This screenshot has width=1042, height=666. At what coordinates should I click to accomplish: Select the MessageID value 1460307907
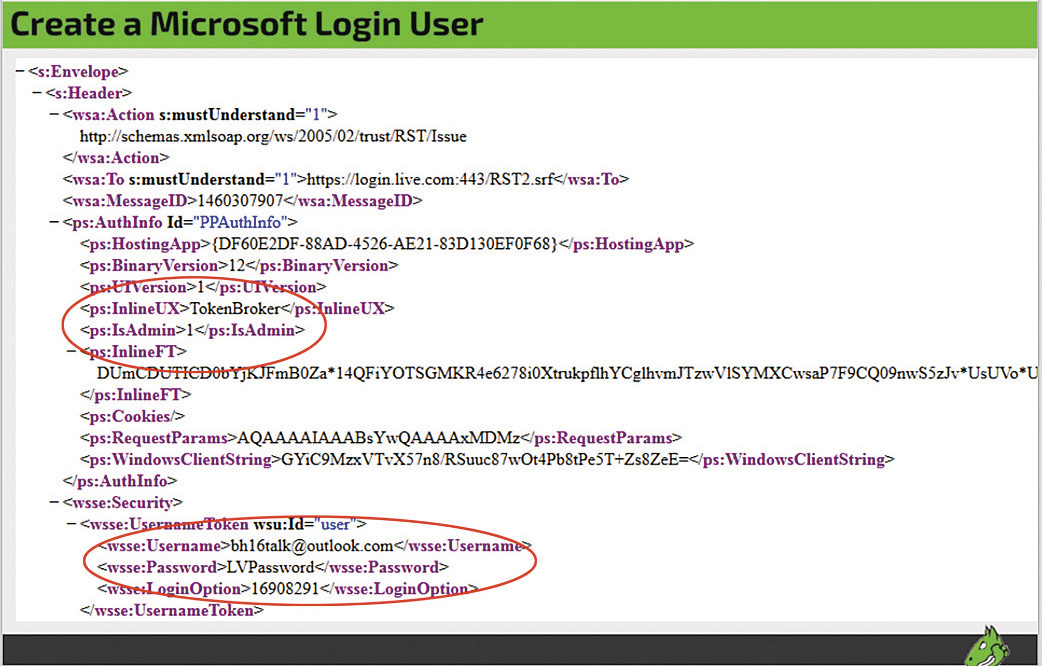[240, 201]
